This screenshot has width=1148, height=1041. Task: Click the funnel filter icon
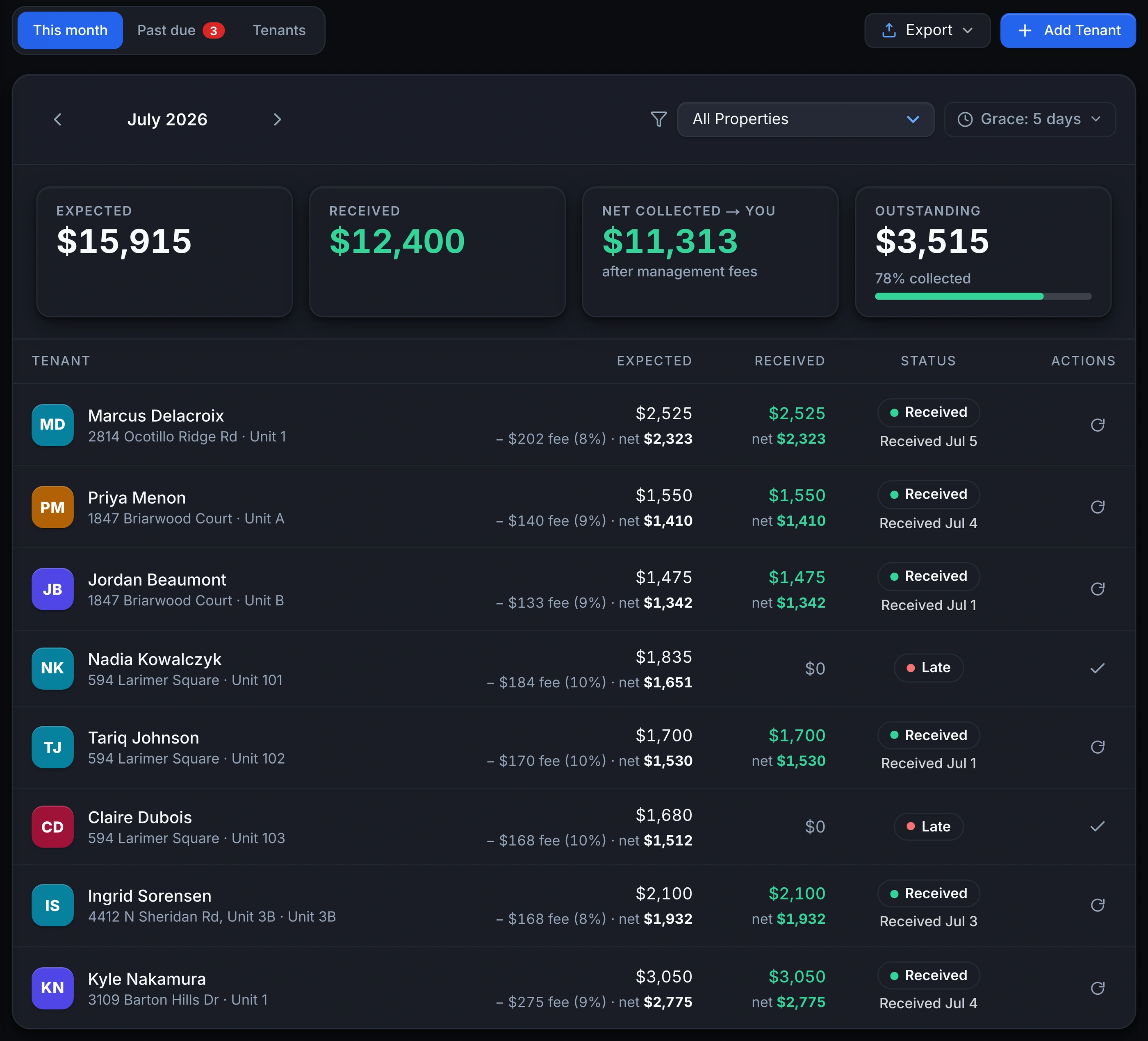[659, 119]
